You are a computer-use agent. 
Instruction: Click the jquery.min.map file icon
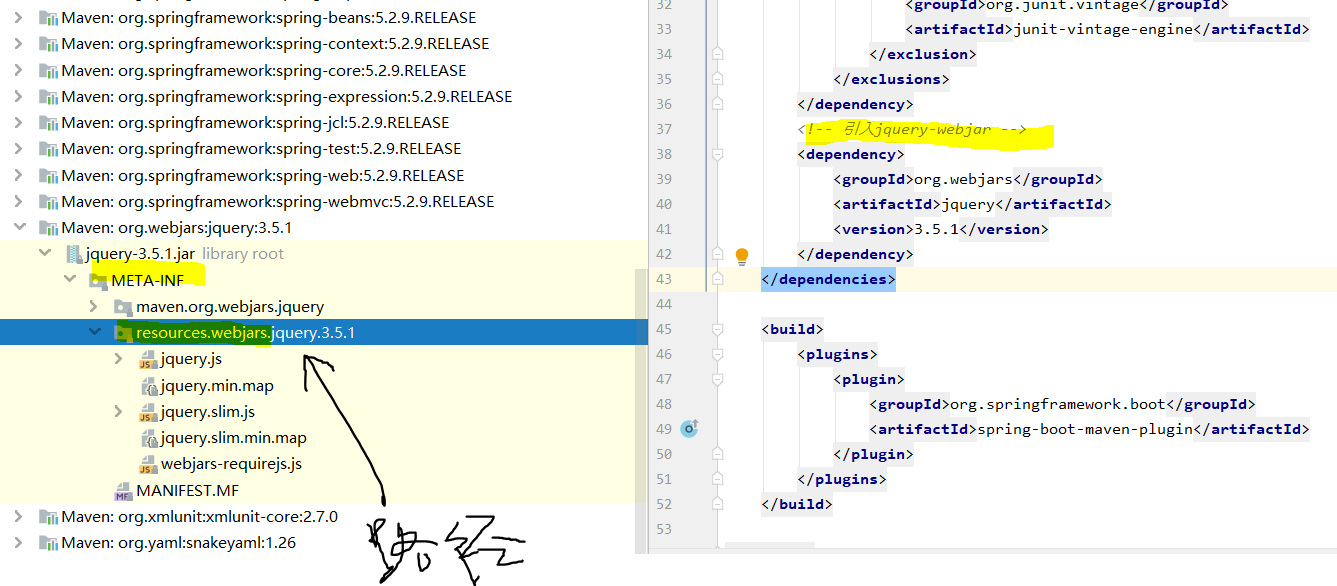tap(148, 385)
